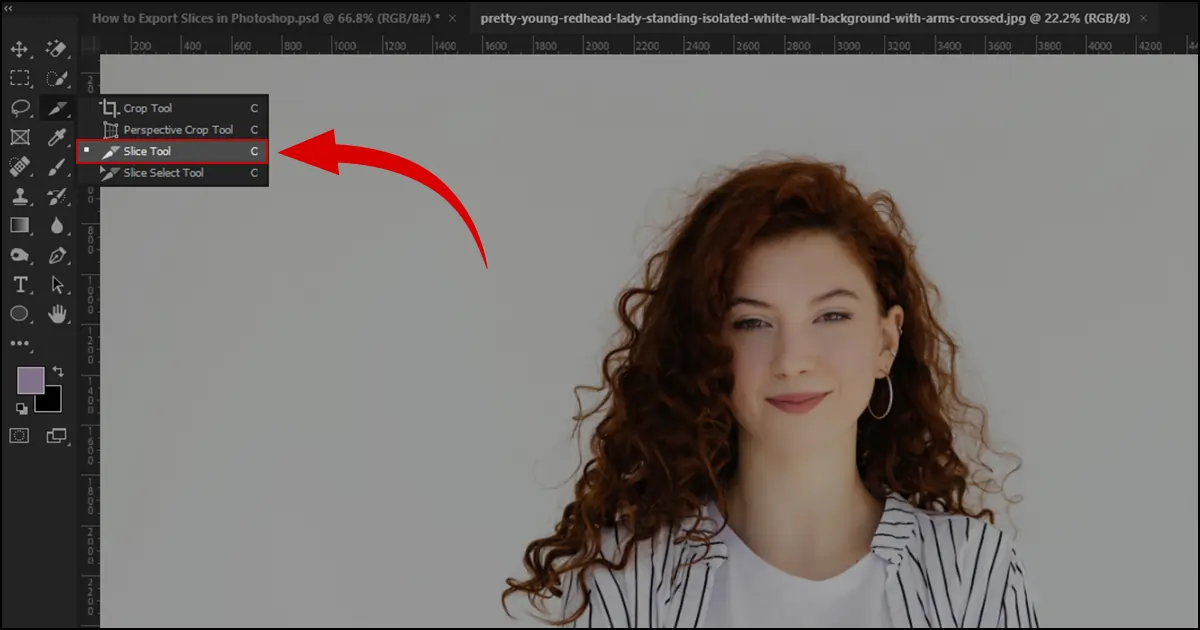Select the Rectangular Marquee tool
This screenshot has height=630, width=1200.
point(21,79)
